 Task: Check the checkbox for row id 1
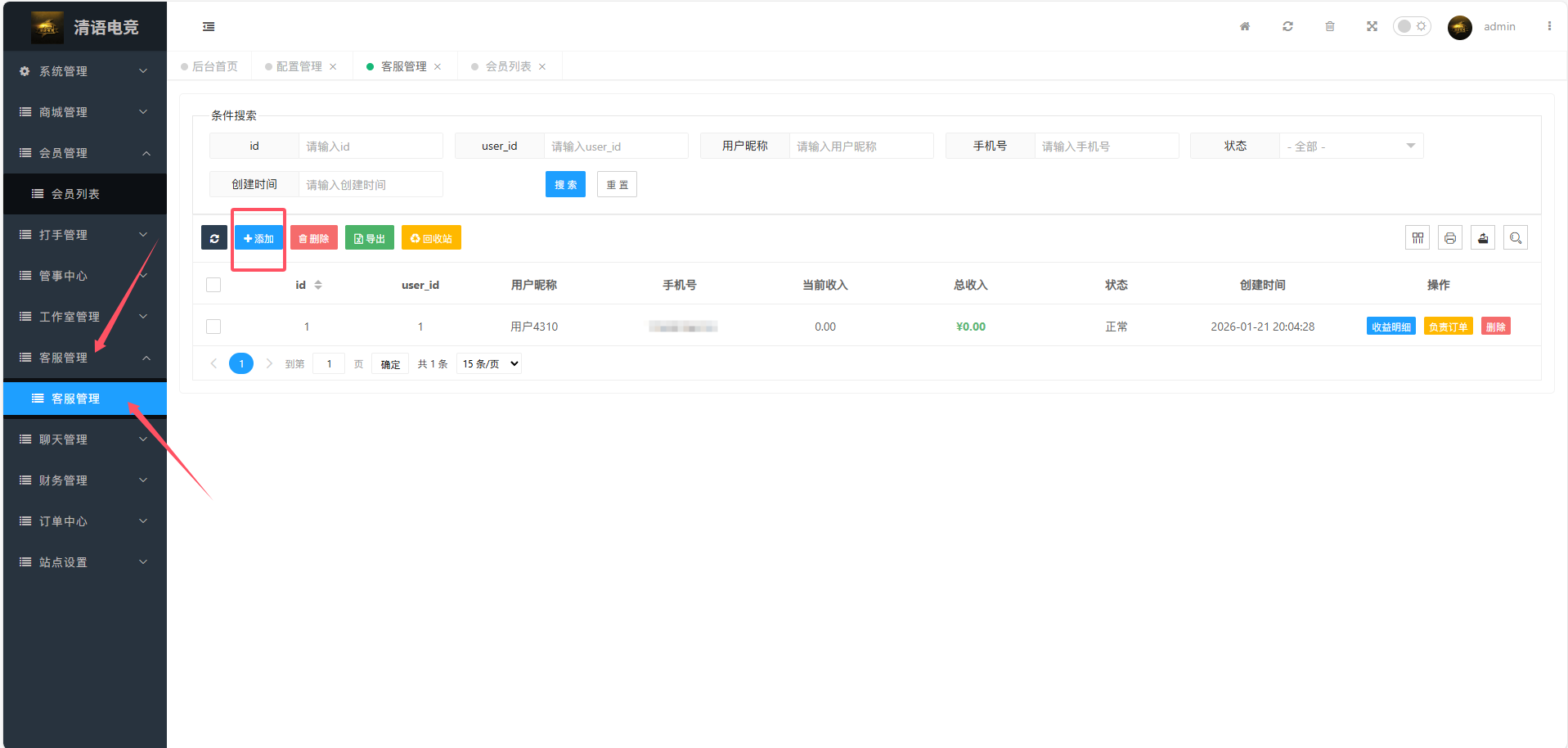point(213,327)
